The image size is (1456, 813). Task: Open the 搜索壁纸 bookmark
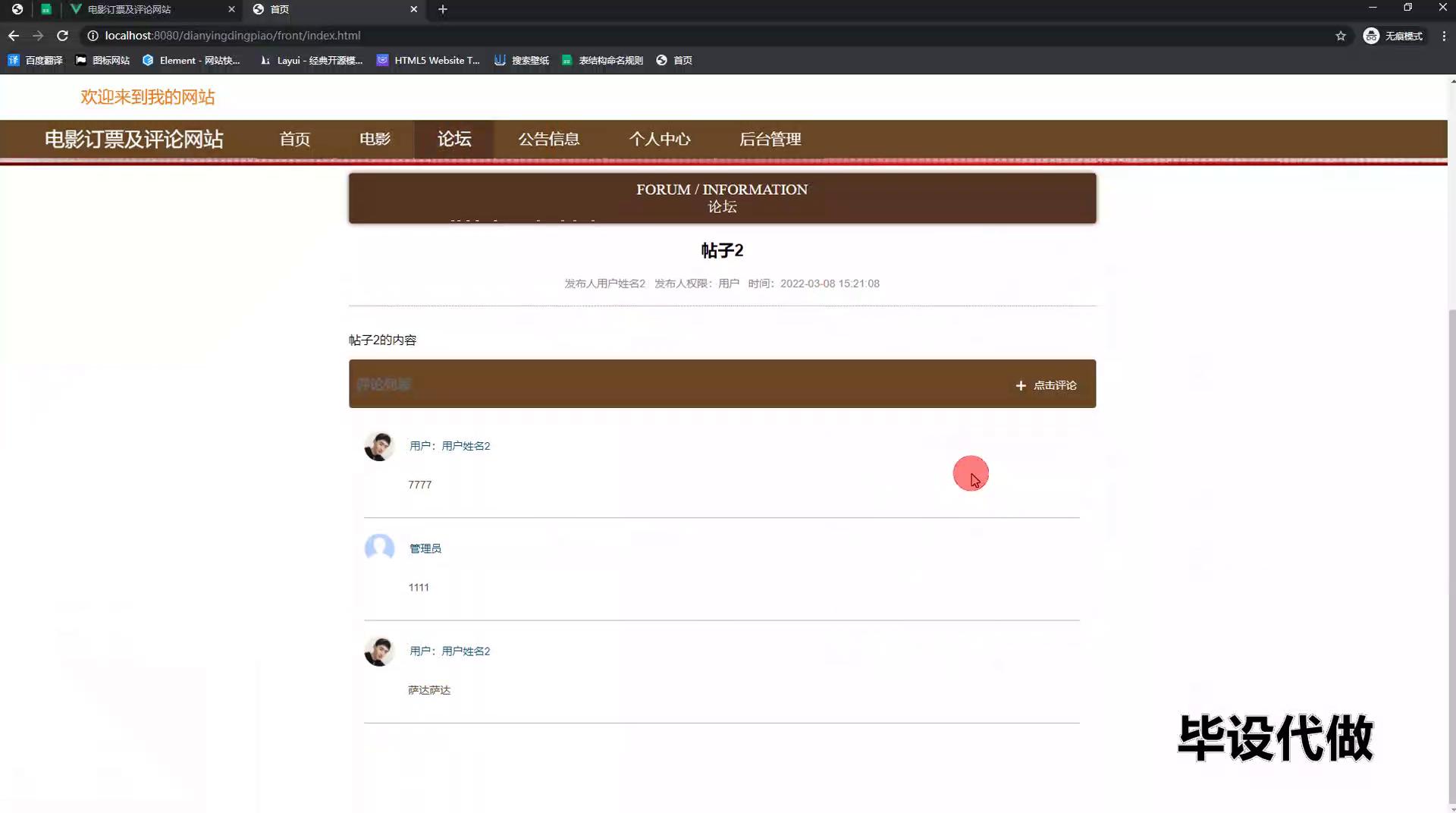[522, 60]
